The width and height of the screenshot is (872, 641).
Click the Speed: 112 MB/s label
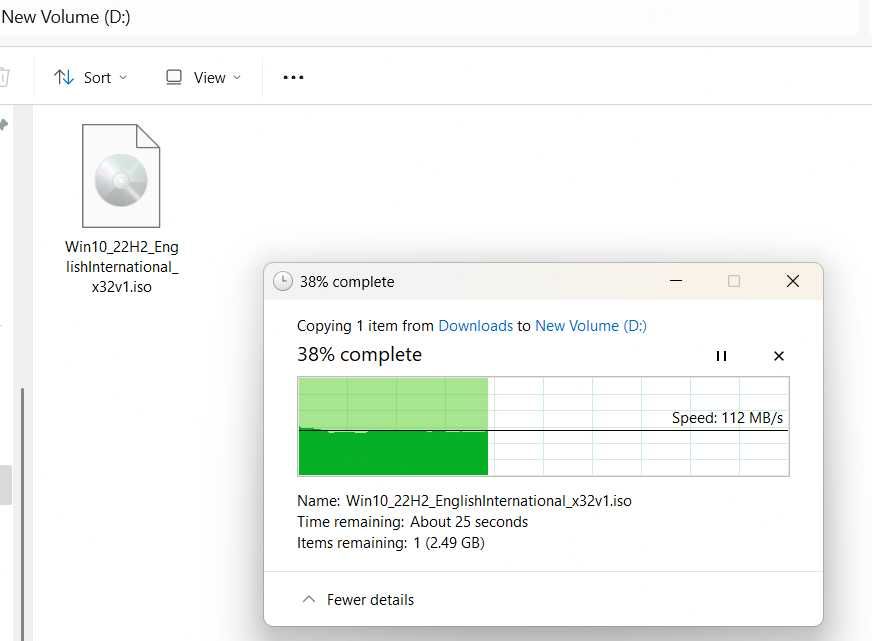pos(727,418)
